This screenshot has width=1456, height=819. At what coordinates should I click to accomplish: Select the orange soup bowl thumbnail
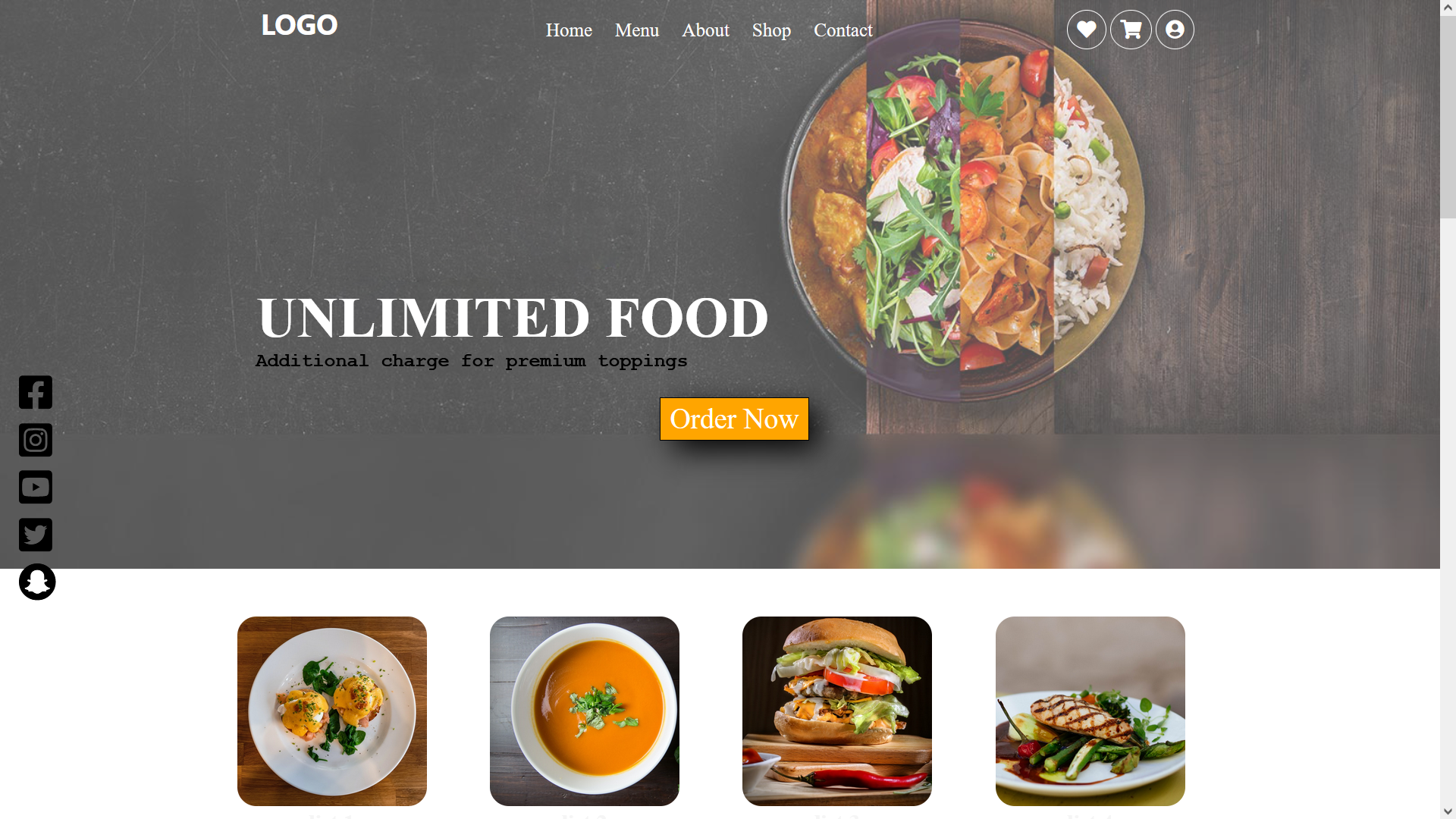pos(585,711)
